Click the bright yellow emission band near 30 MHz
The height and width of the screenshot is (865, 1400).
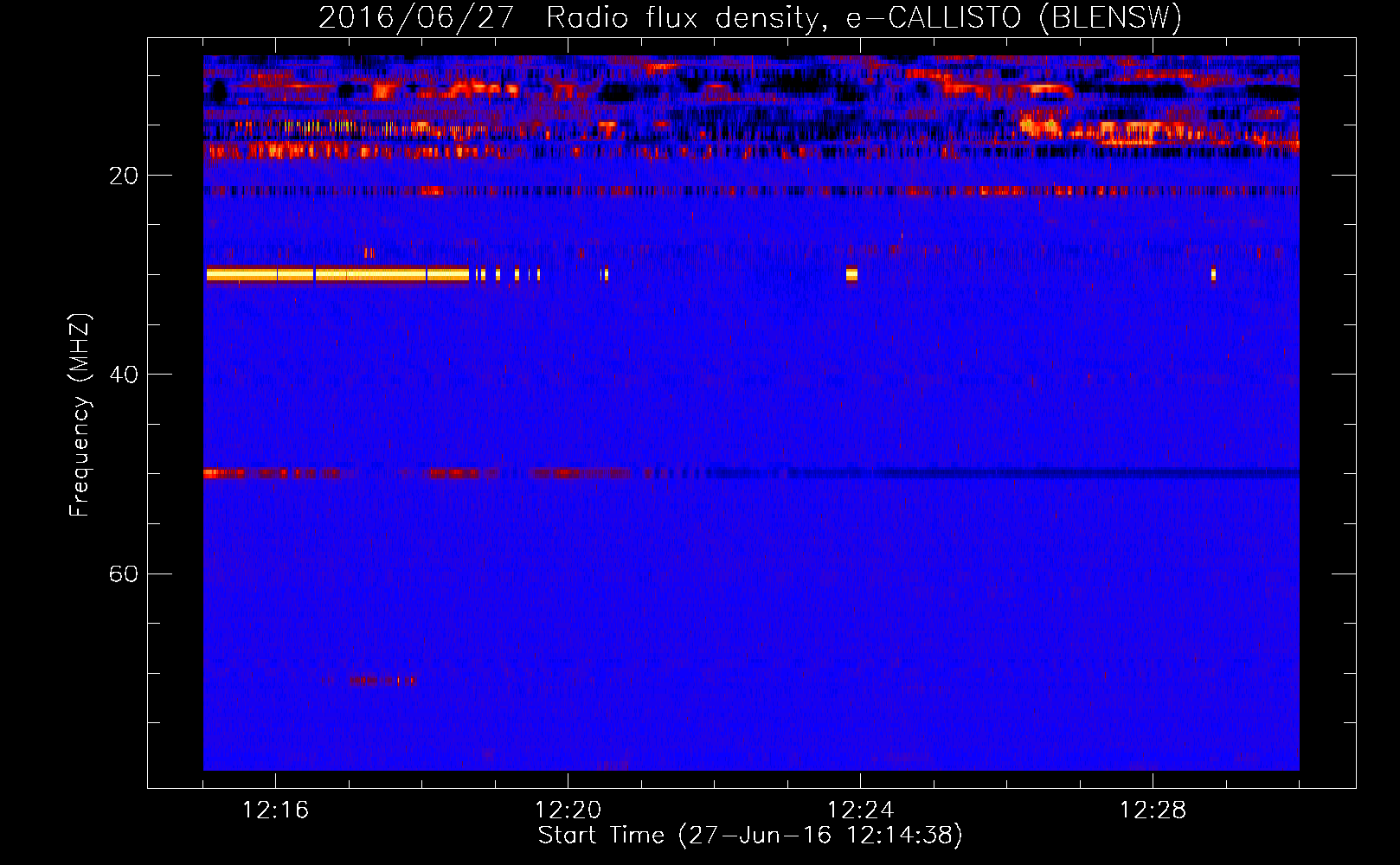[337, 275]
